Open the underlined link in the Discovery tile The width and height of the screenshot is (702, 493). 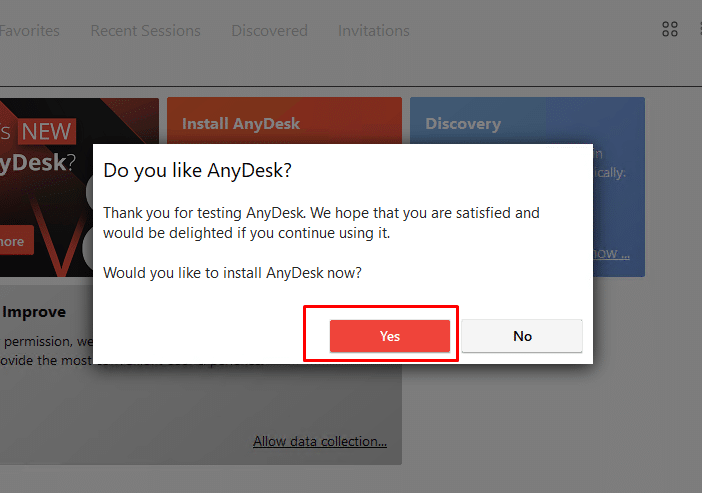[612, 254]
